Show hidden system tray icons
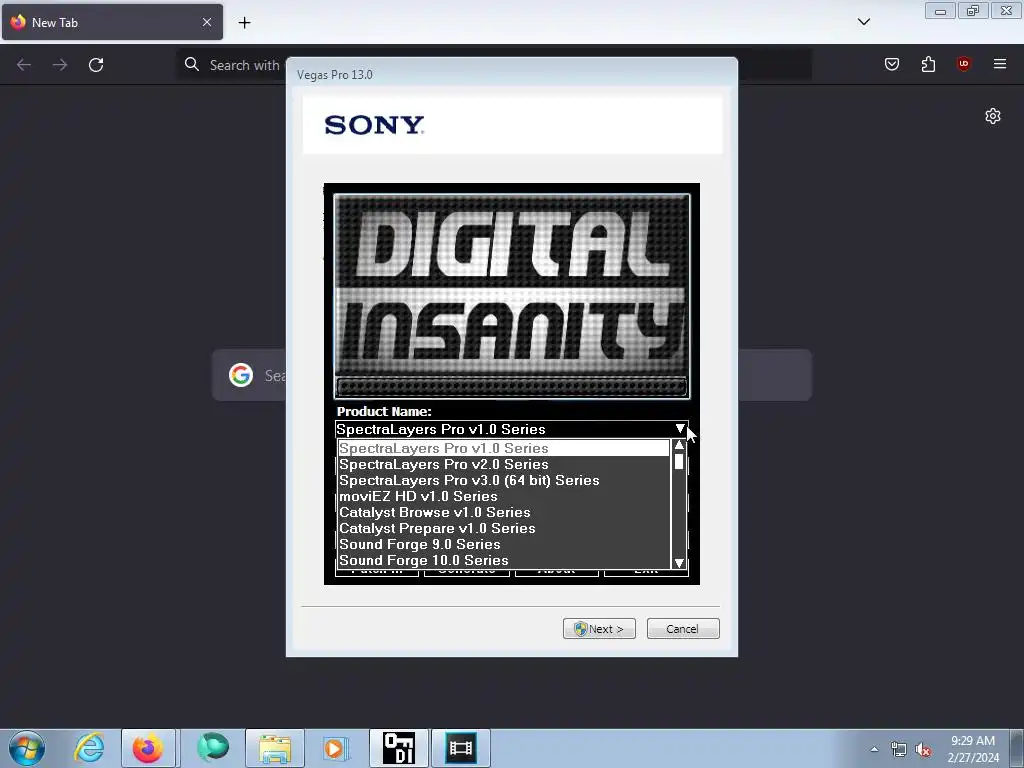This screenshot has height=768, width=1024. pyautogui.click(x=874, y=749)
